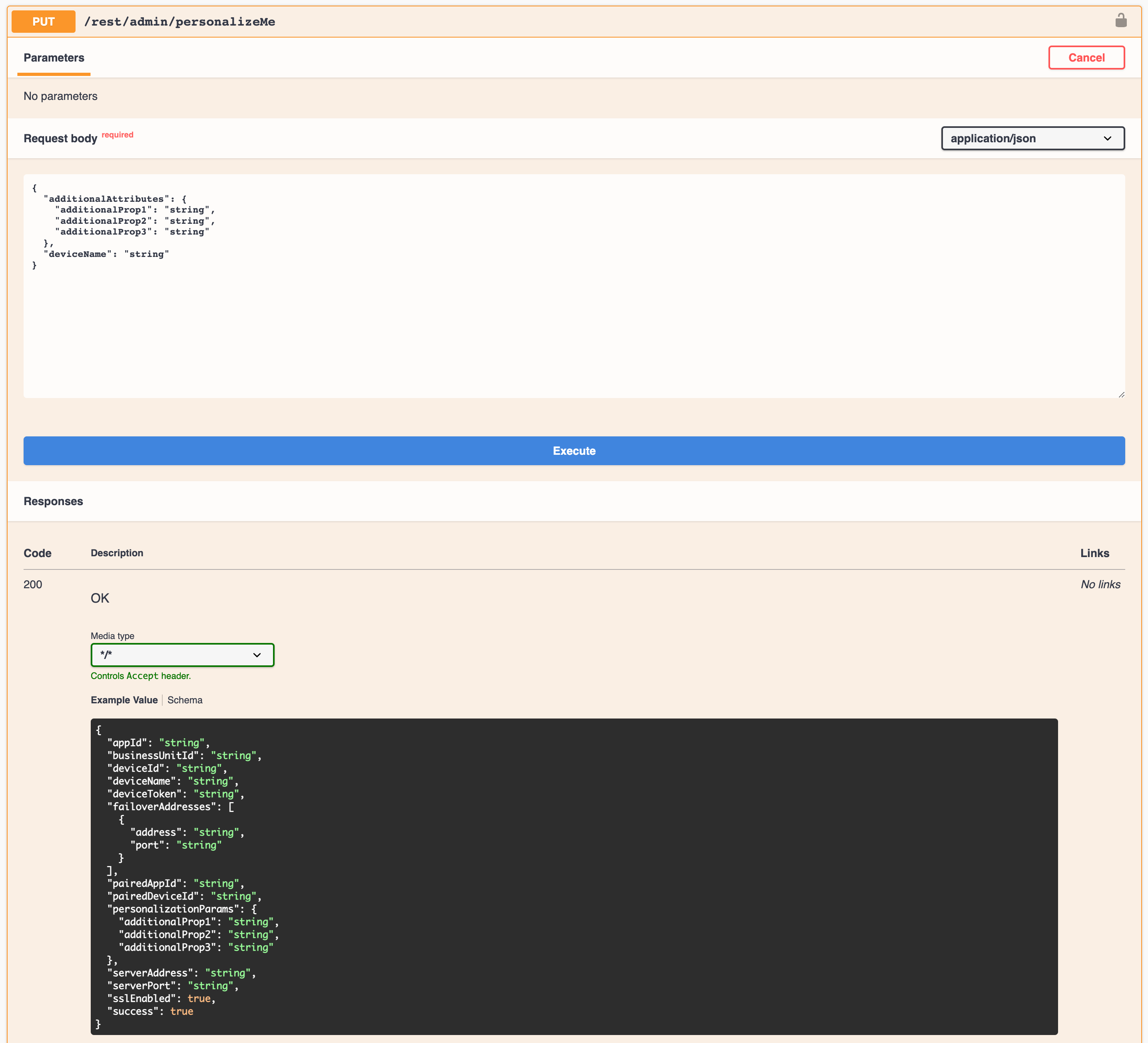
Task: Click the Request body label
Action: pos(60,138)
